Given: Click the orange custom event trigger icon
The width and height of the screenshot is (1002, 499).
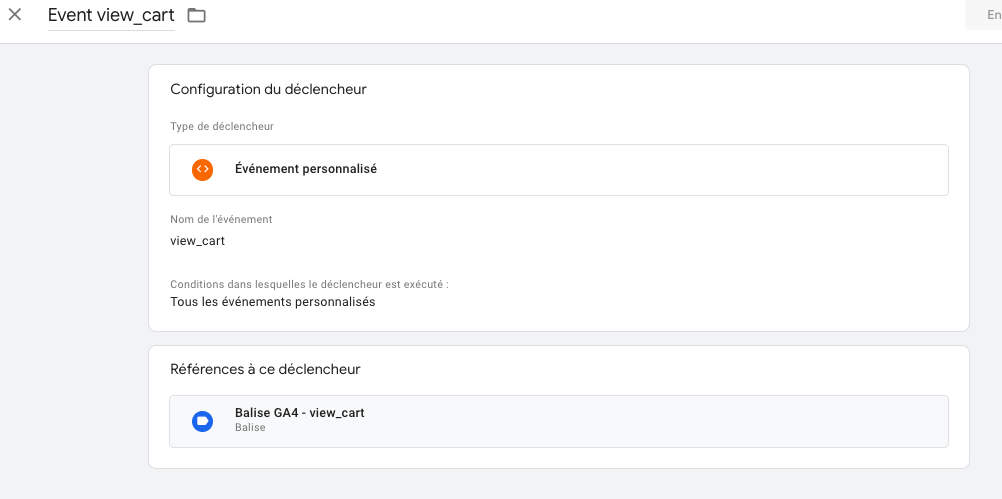Looking at the screenshot, I should 202,169.
